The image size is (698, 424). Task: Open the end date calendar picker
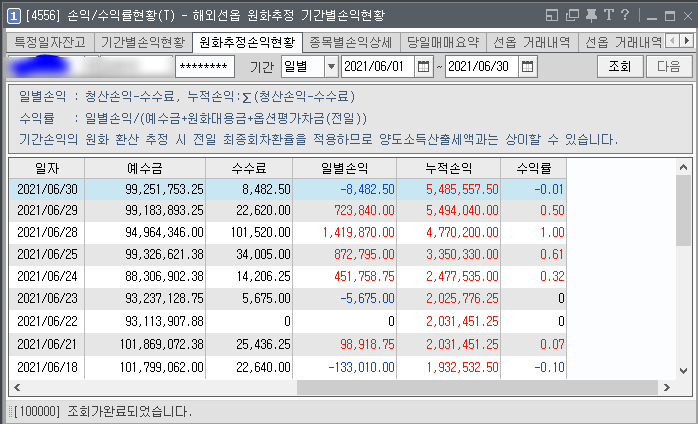528,67
